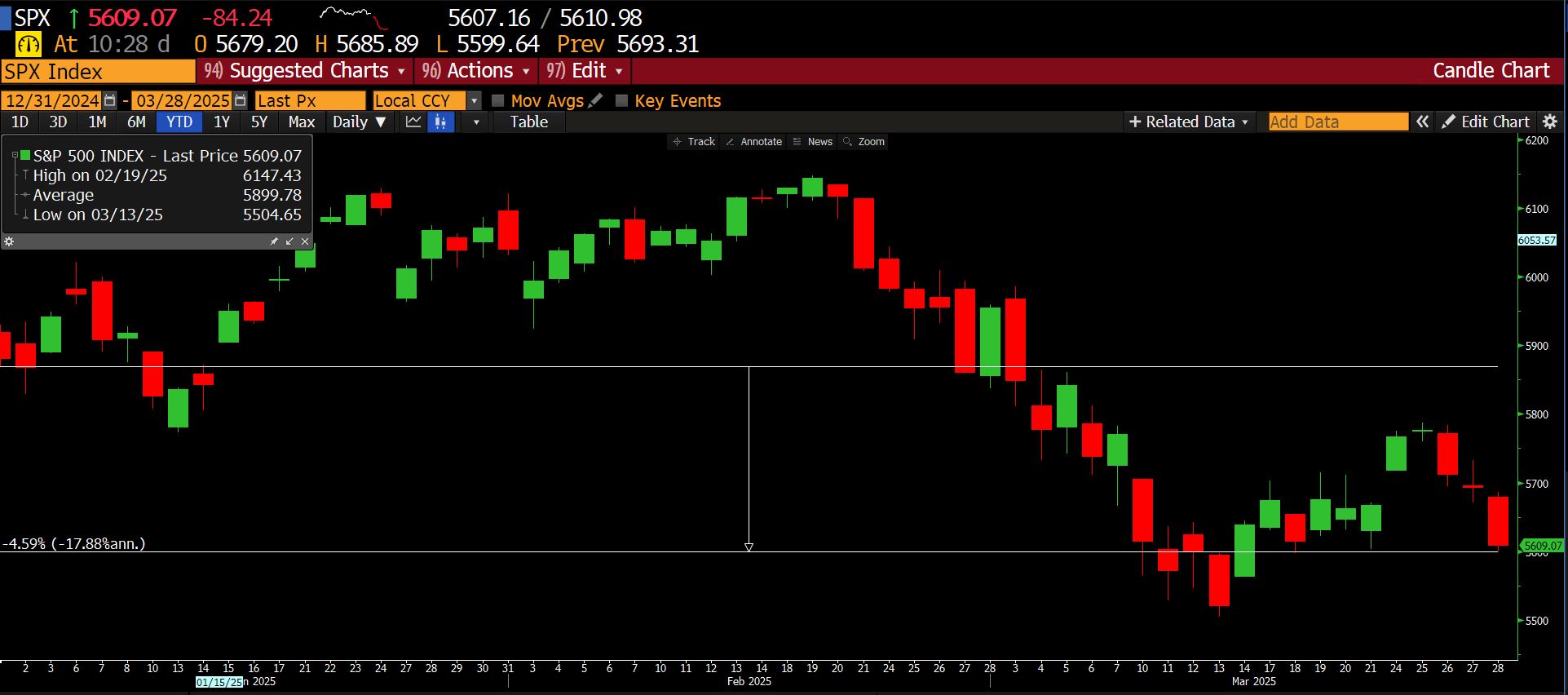Image resolution: width=1568 pixels, height=695 pixels.
Task: Select the candle chart type icon
Action: [x=440, y=122]
